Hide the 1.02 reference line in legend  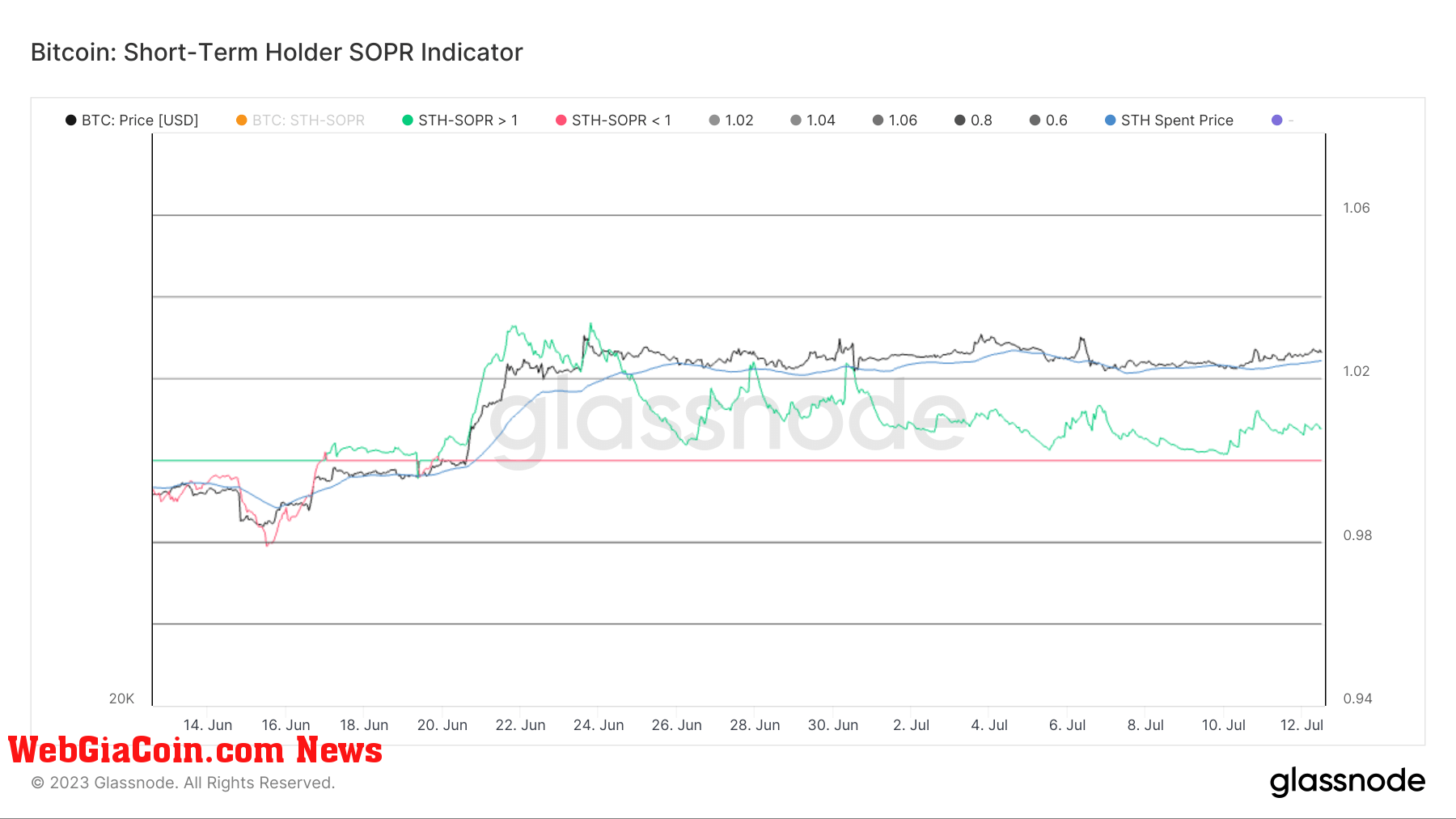(x=731, y=120)
